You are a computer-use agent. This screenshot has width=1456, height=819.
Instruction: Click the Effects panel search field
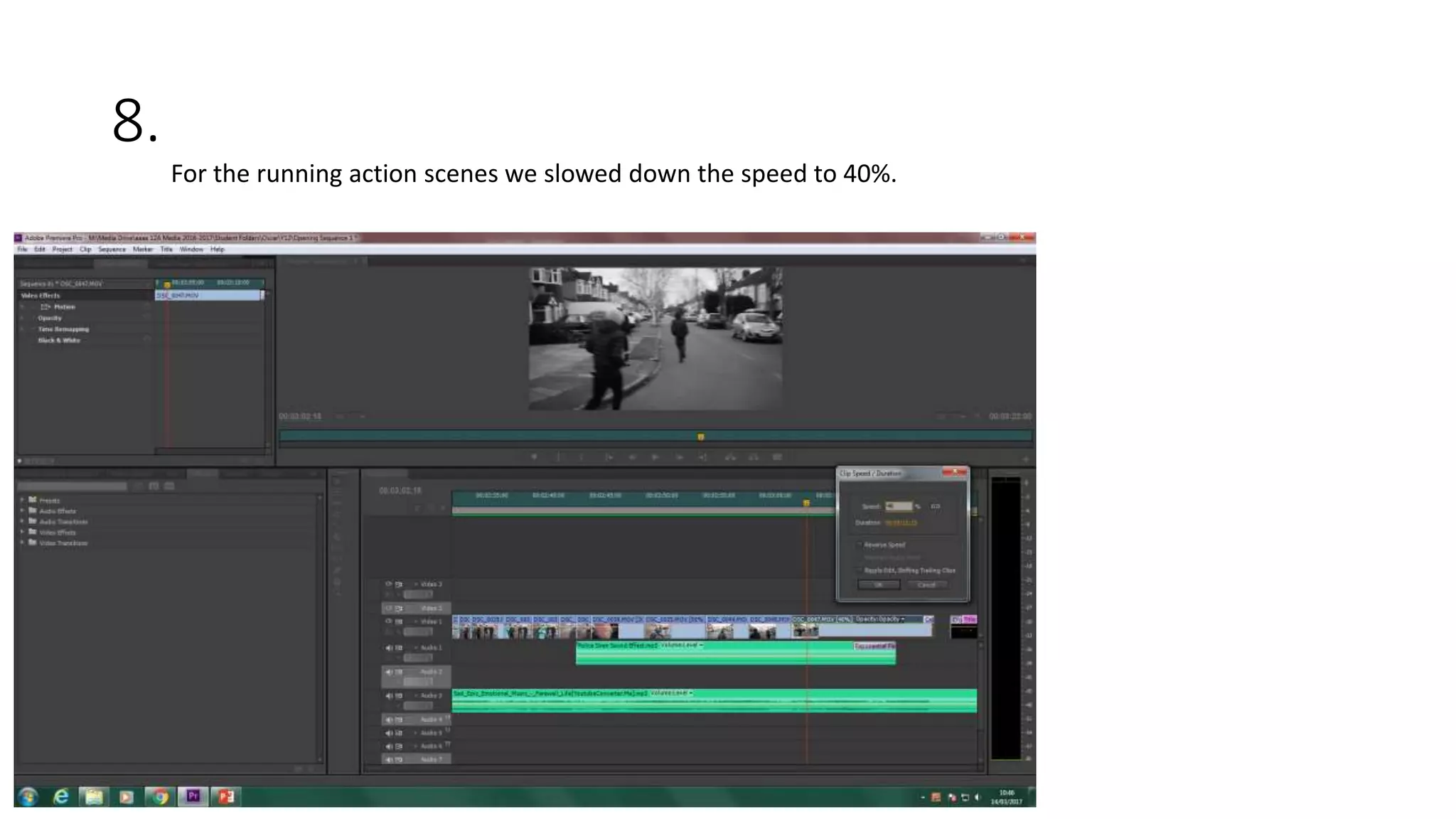[73, 486]
